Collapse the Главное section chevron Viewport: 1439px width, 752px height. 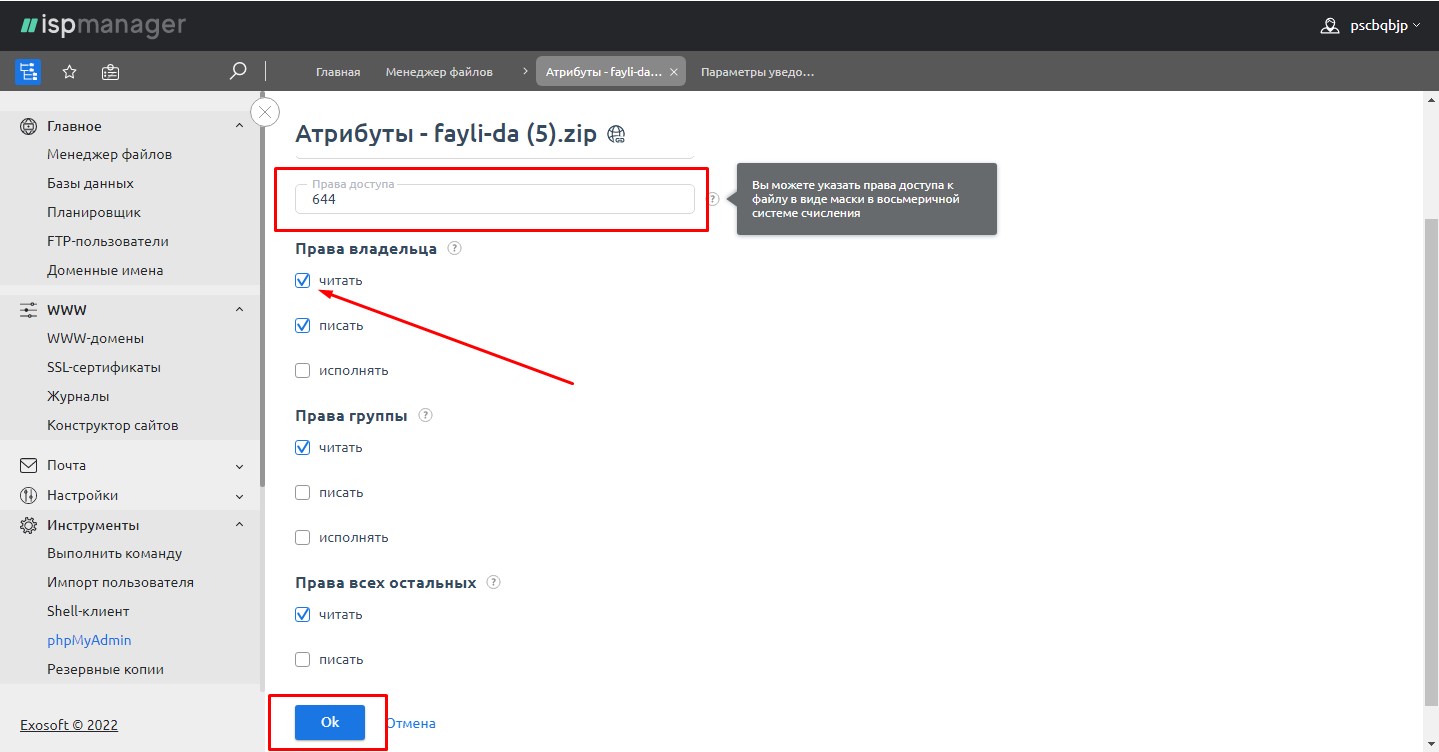[239, 126]
